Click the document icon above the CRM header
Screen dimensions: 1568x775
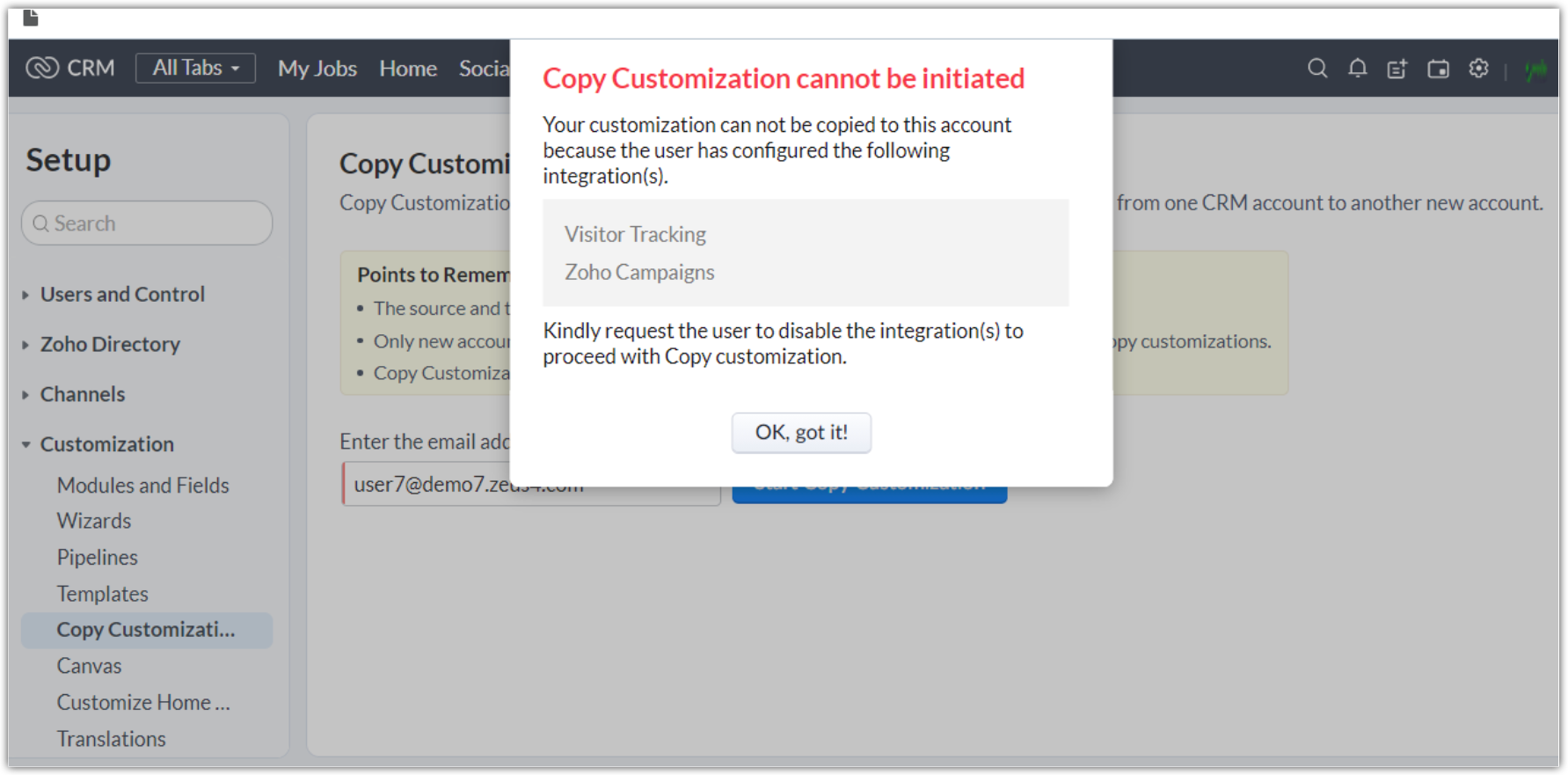tap(31, 18)
